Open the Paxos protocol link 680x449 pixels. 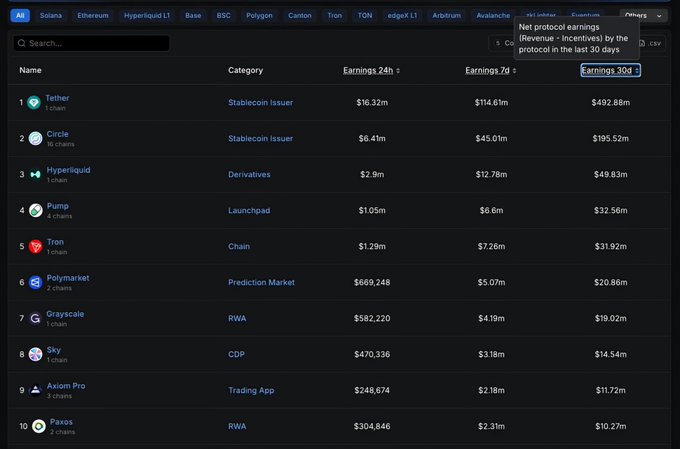click(x=61, y=422)
